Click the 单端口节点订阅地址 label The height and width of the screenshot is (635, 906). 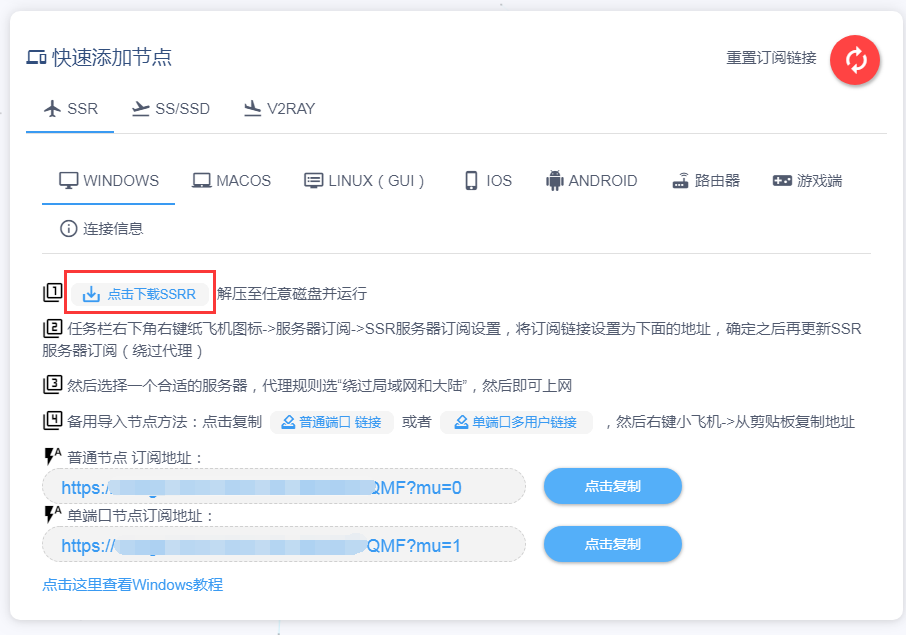(140, 516)
